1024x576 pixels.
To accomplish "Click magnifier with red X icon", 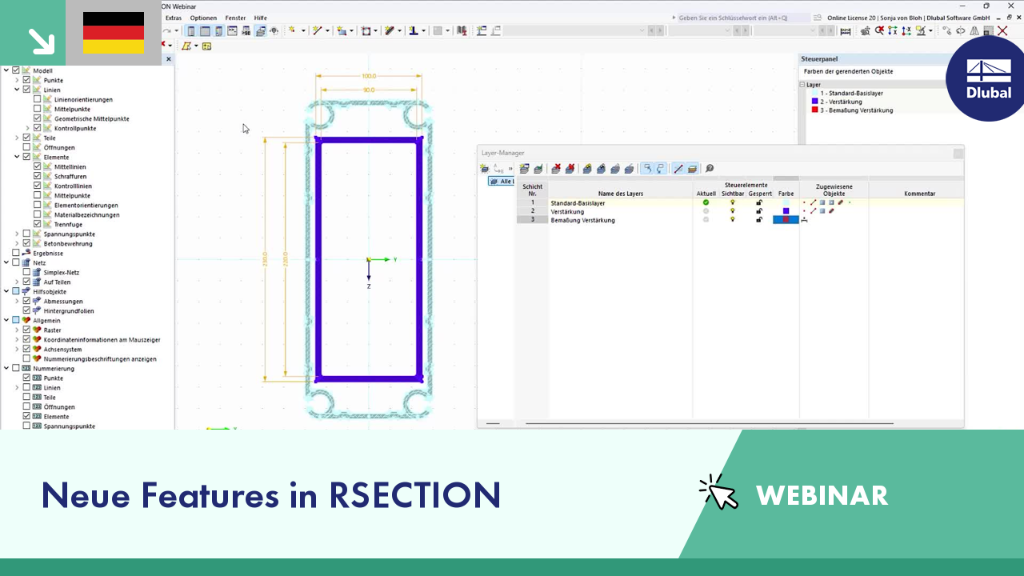I will pos(880,31).
